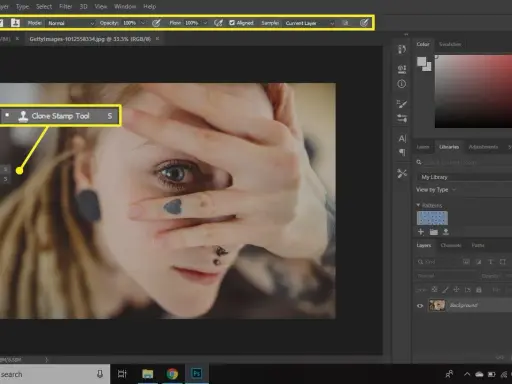Image resolution: width=512 pixels, height=384 pixels.
Task: Open the layer blend mode Normal dropdown
Action: [x=447, y=276]
